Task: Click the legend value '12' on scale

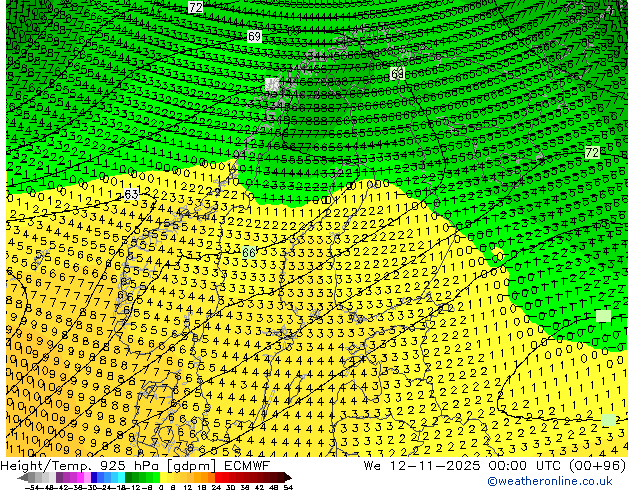Action: click(x=188, y=487)
